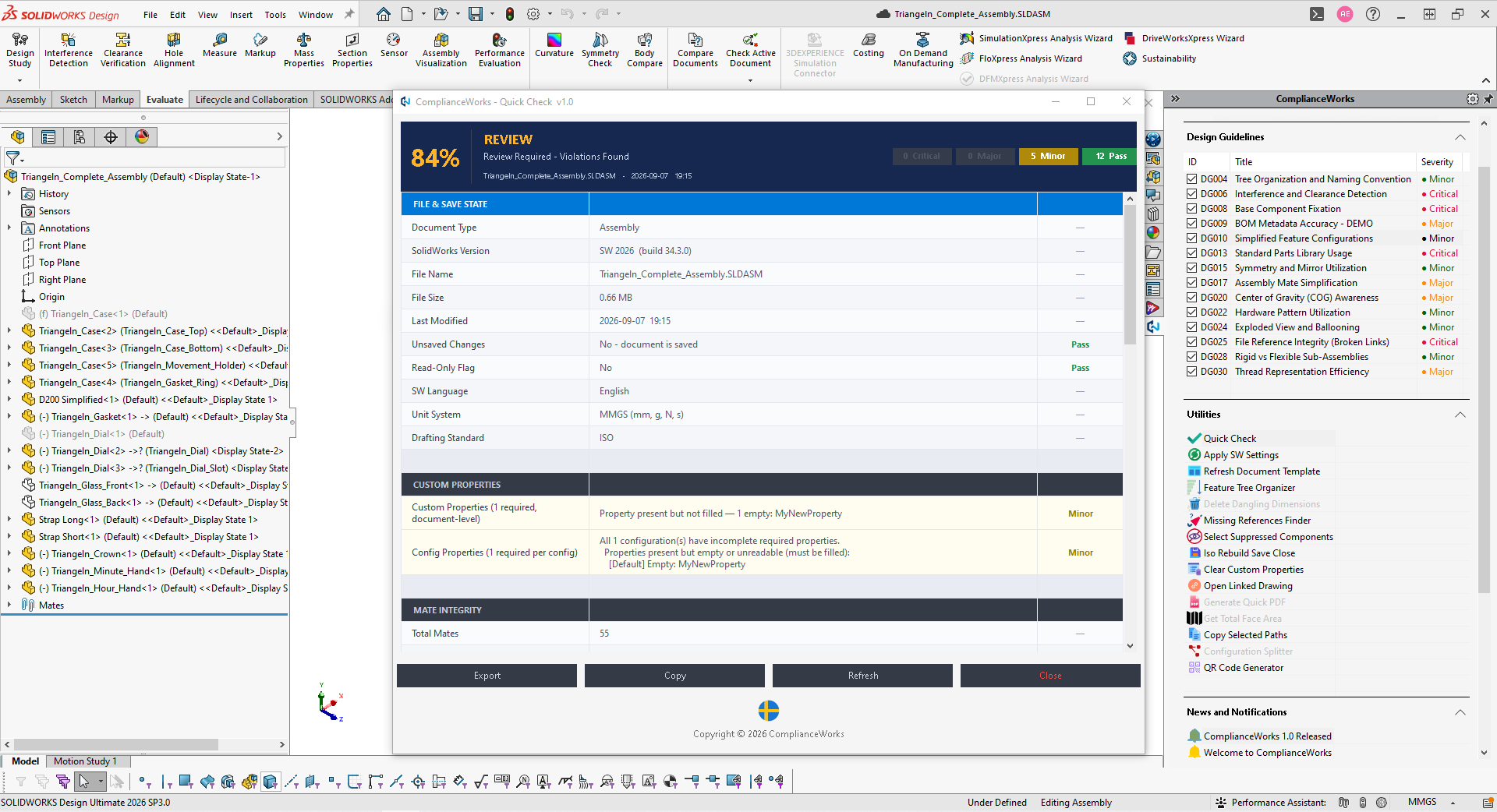Image resolution: width=1497 pixels, height=812 pixels.
Task: Open the Check Active Document dropdown arrow
Action: click(750, 79)
